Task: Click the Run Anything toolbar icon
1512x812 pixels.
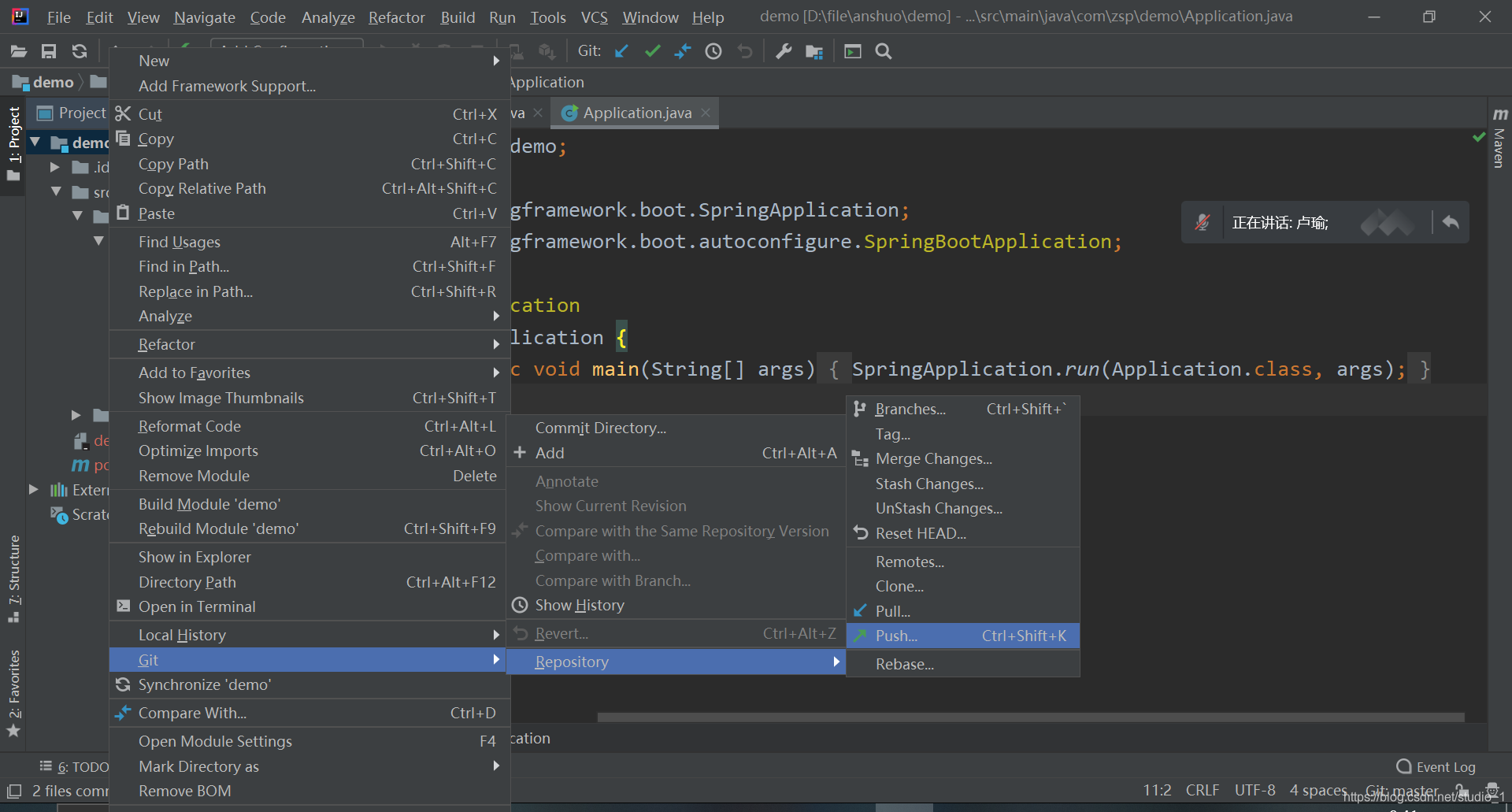Action: [853, 51]
